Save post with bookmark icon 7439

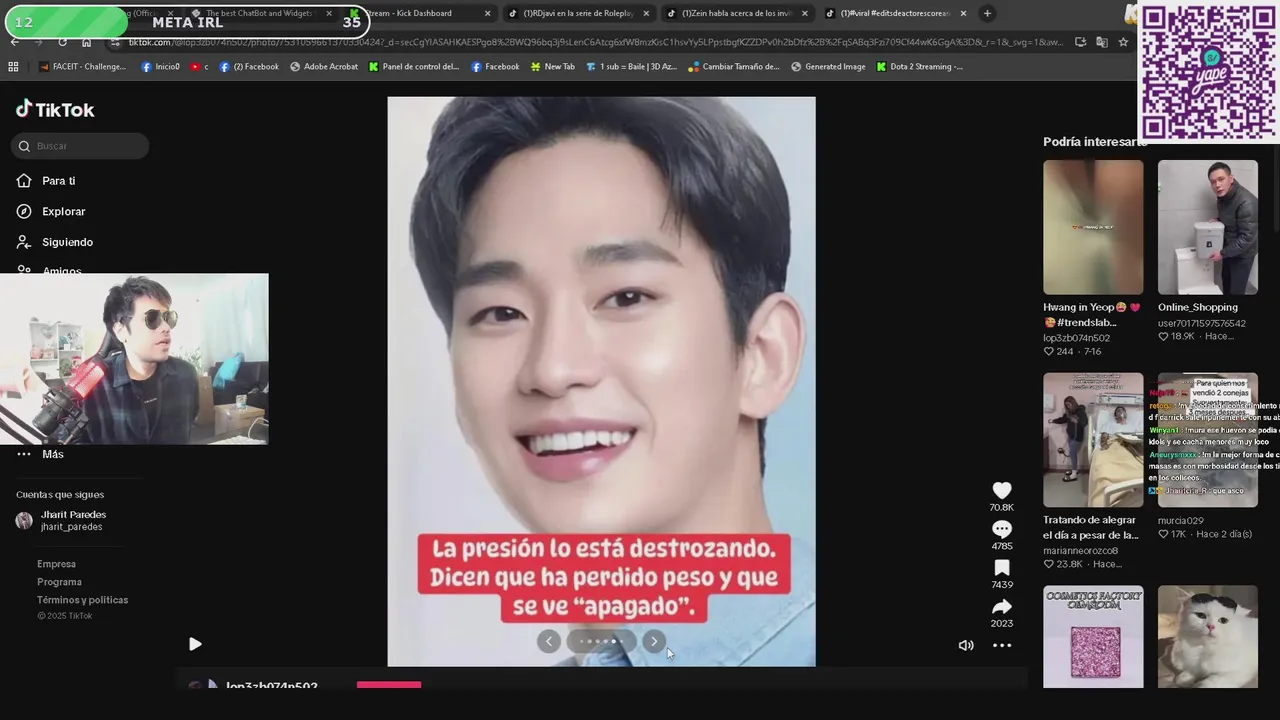1001,568
